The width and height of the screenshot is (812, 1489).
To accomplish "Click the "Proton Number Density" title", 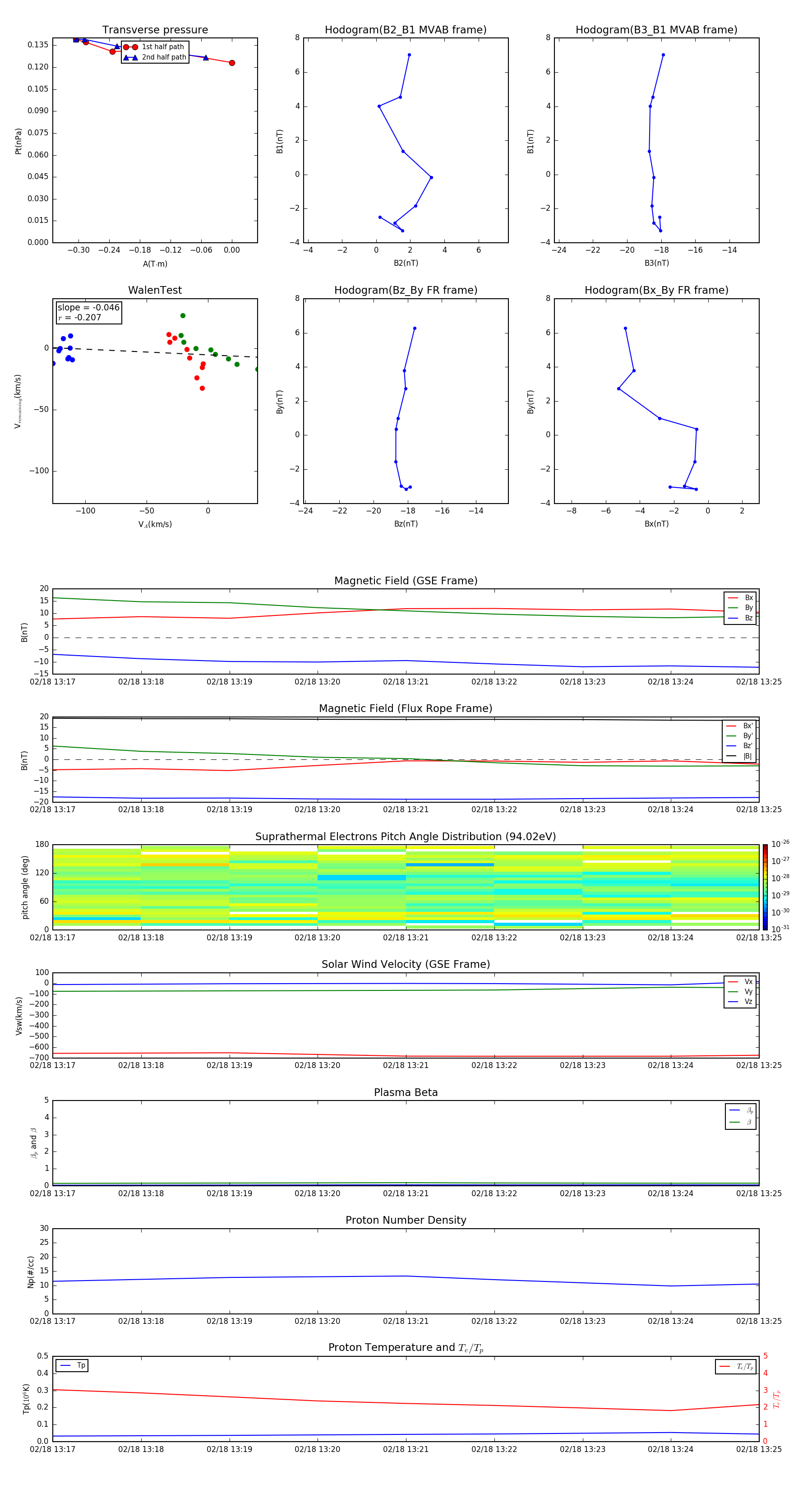I will (x=406, y=1220).
